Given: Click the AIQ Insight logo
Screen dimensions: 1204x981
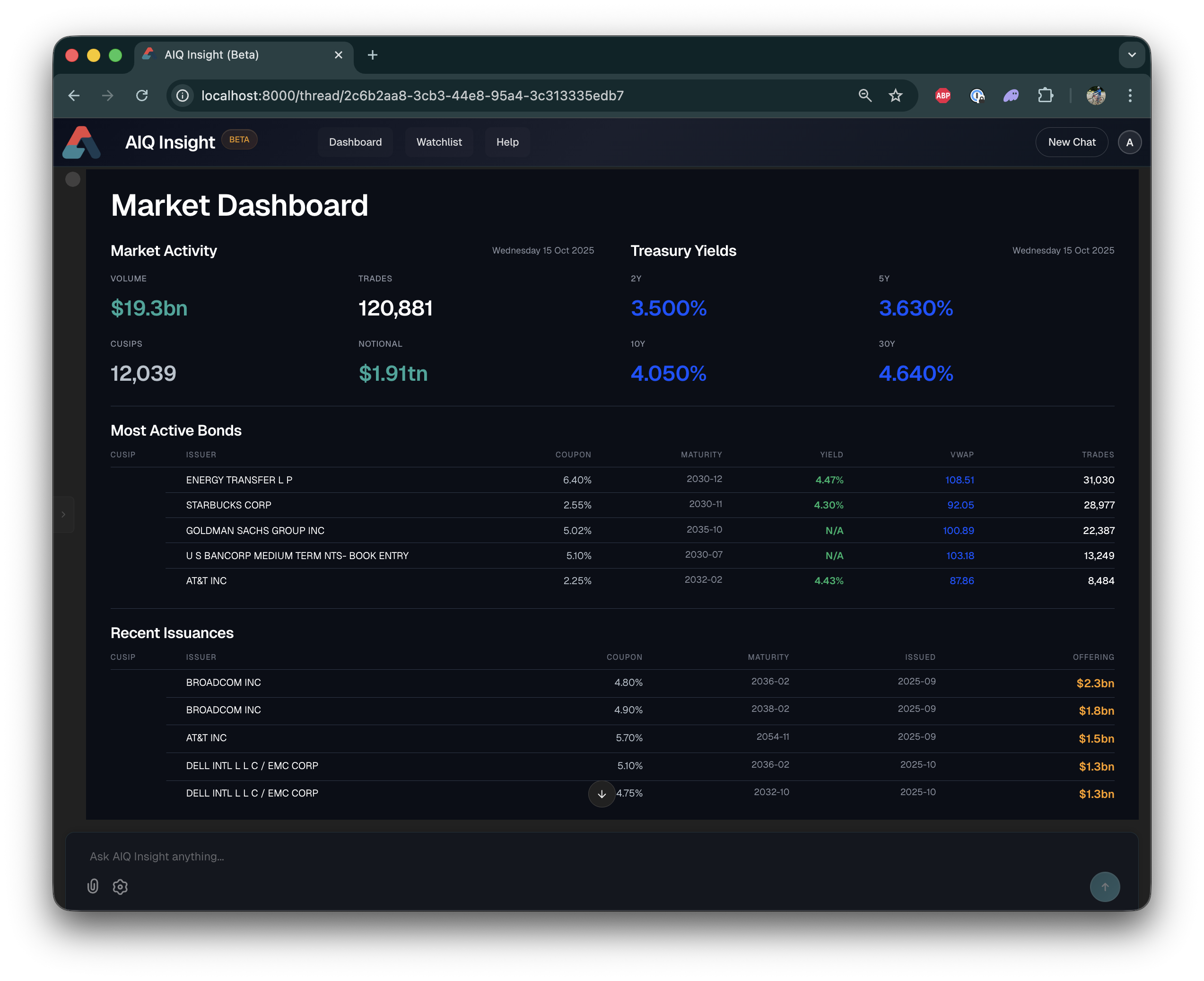Looking at the screenshot, I should 82,142.
